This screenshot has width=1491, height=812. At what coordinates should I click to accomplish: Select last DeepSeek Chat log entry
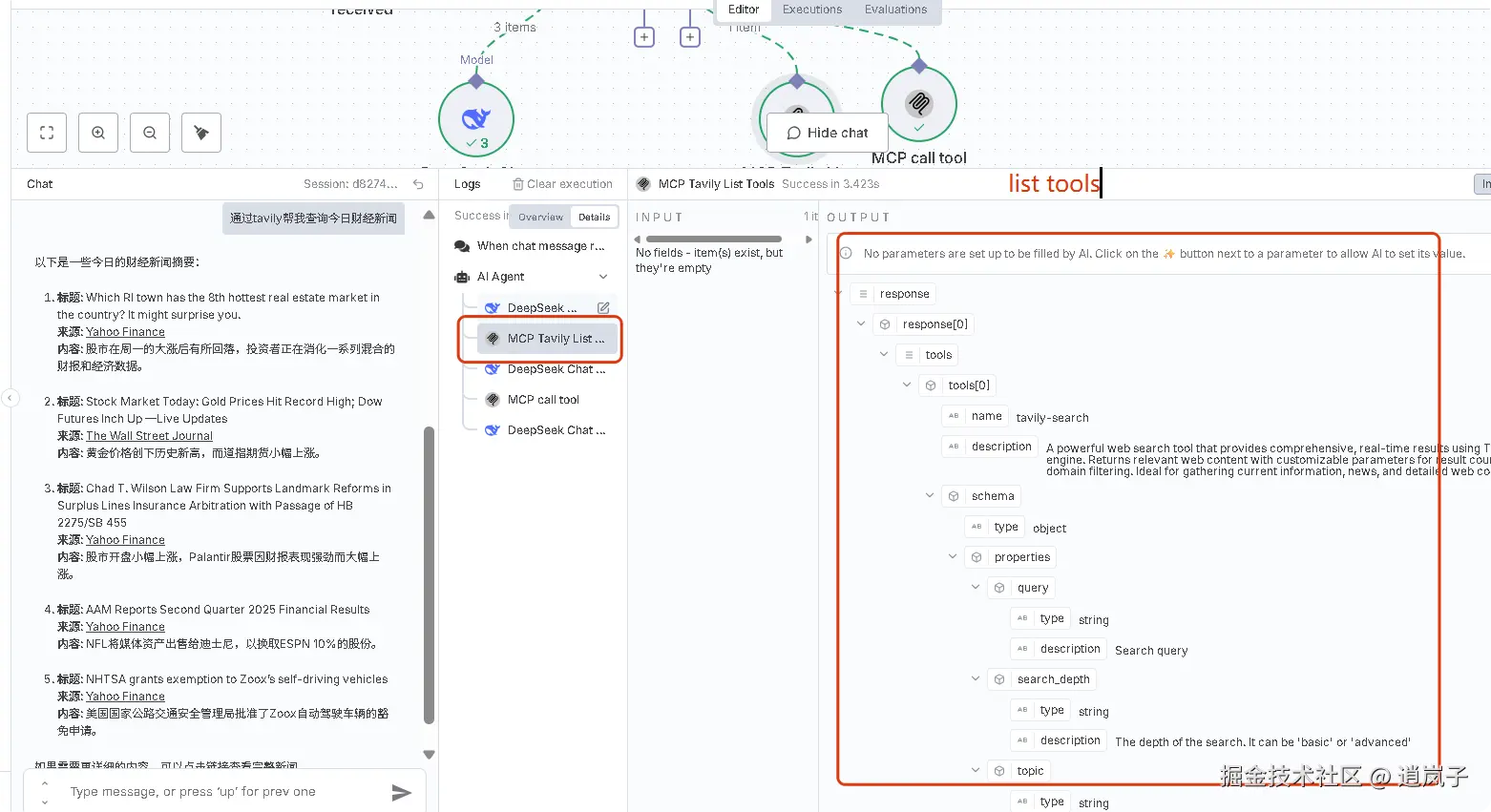point(546,430)
